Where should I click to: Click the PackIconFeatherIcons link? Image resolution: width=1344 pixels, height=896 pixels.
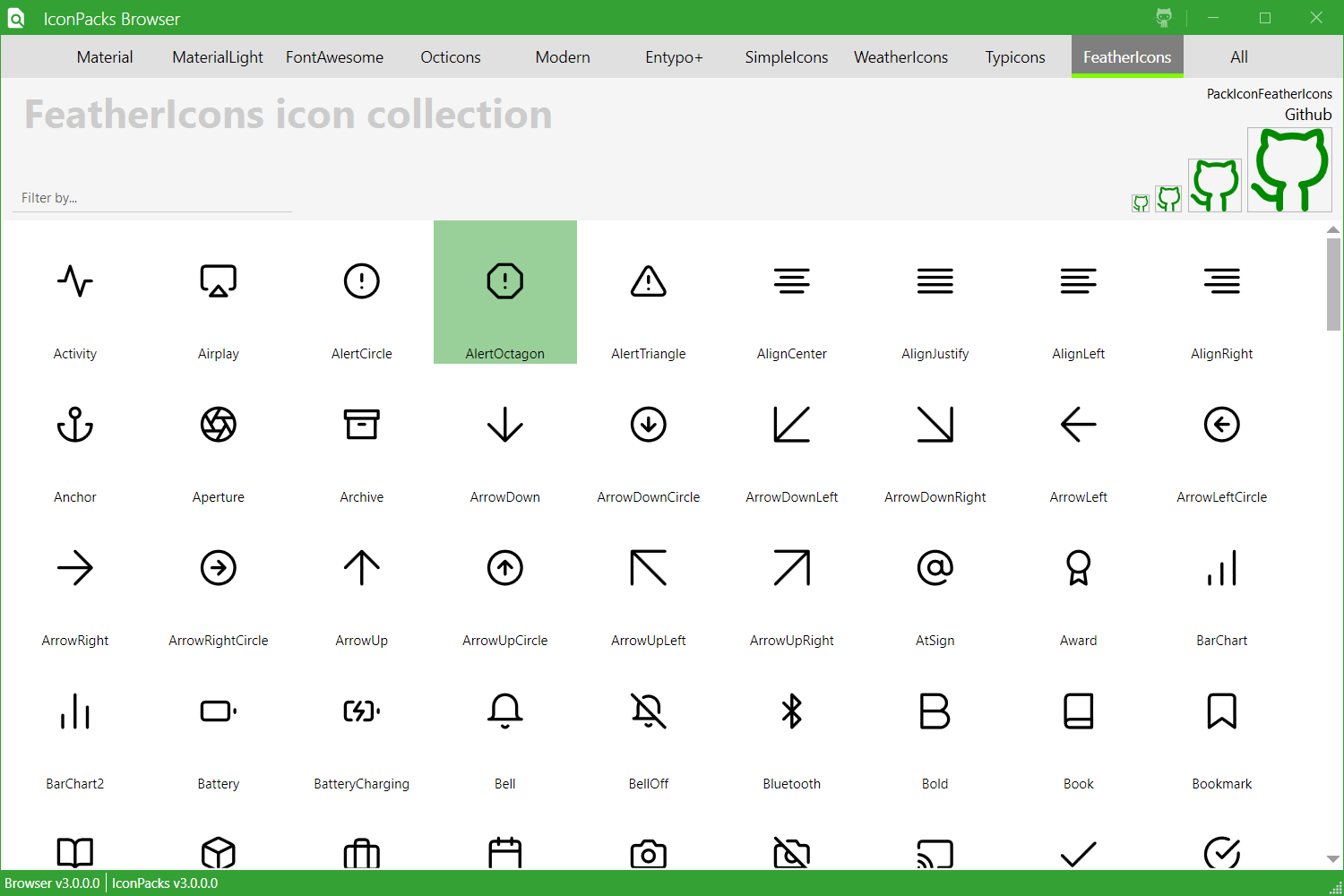(1269, 93)
